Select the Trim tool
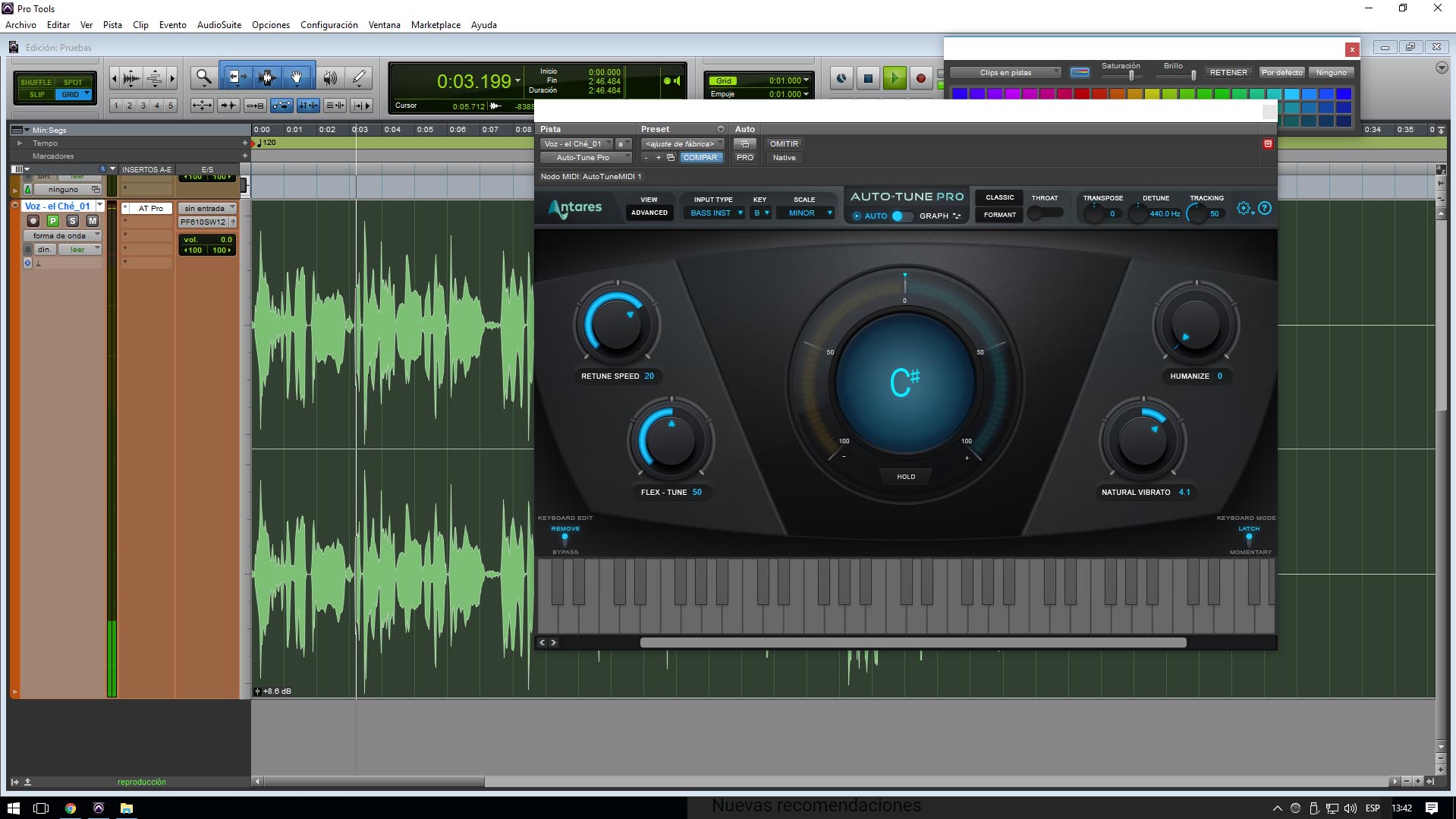 [237, 77]
